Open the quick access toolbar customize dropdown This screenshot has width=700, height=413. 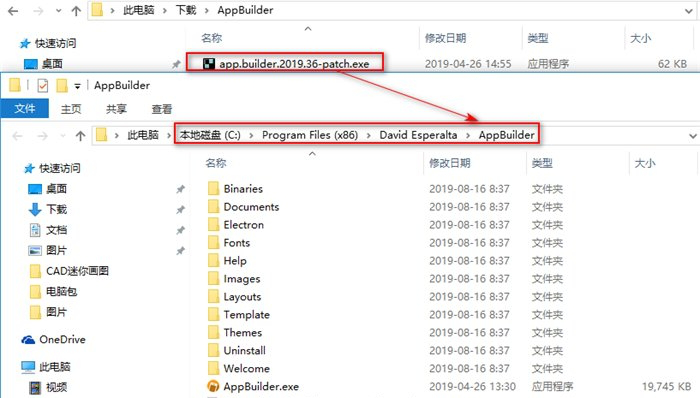[77, 86]
